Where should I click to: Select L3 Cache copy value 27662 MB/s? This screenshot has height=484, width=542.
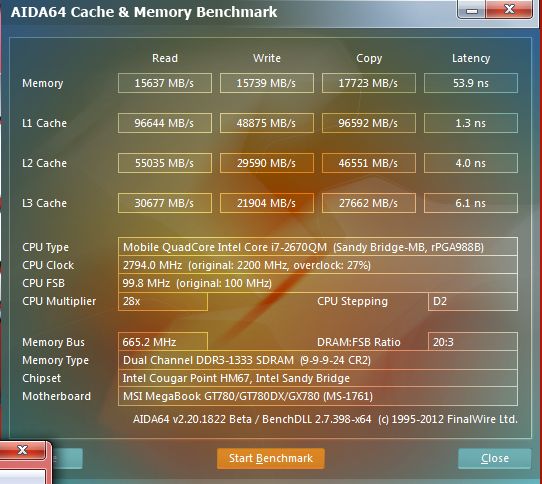pyautogui.click(x=368, y=203)
